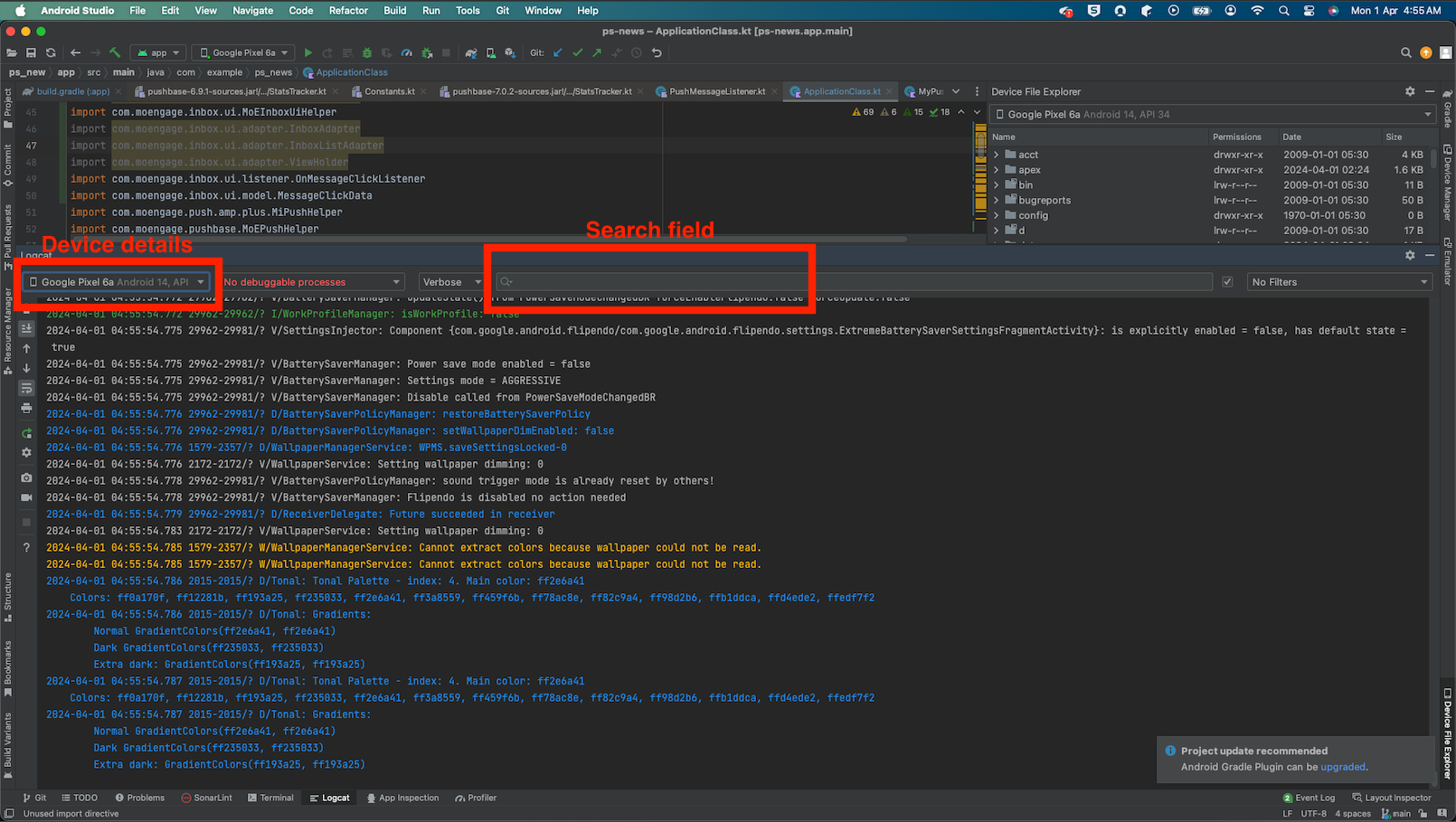Open the app run configuration dropdown
Screen dimensions: 1456x822
click(159, 52)
